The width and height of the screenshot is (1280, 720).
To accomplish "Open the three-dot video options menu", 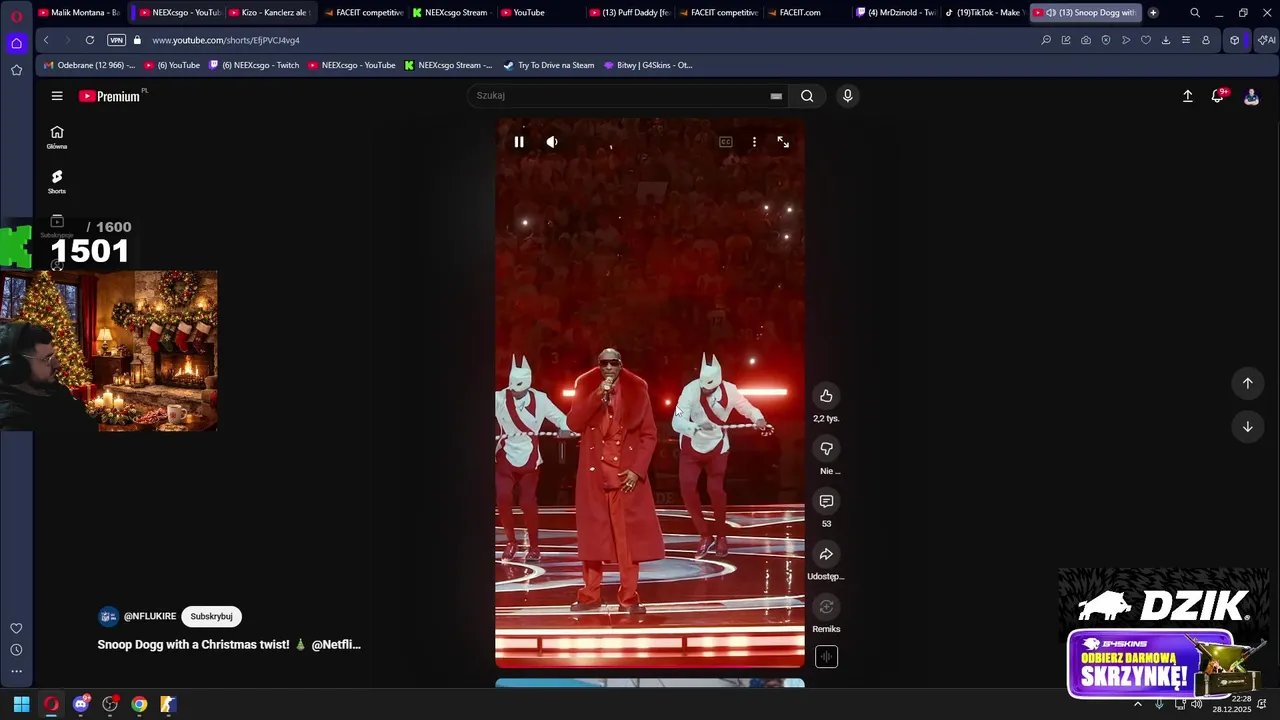I will coord(754,142).
